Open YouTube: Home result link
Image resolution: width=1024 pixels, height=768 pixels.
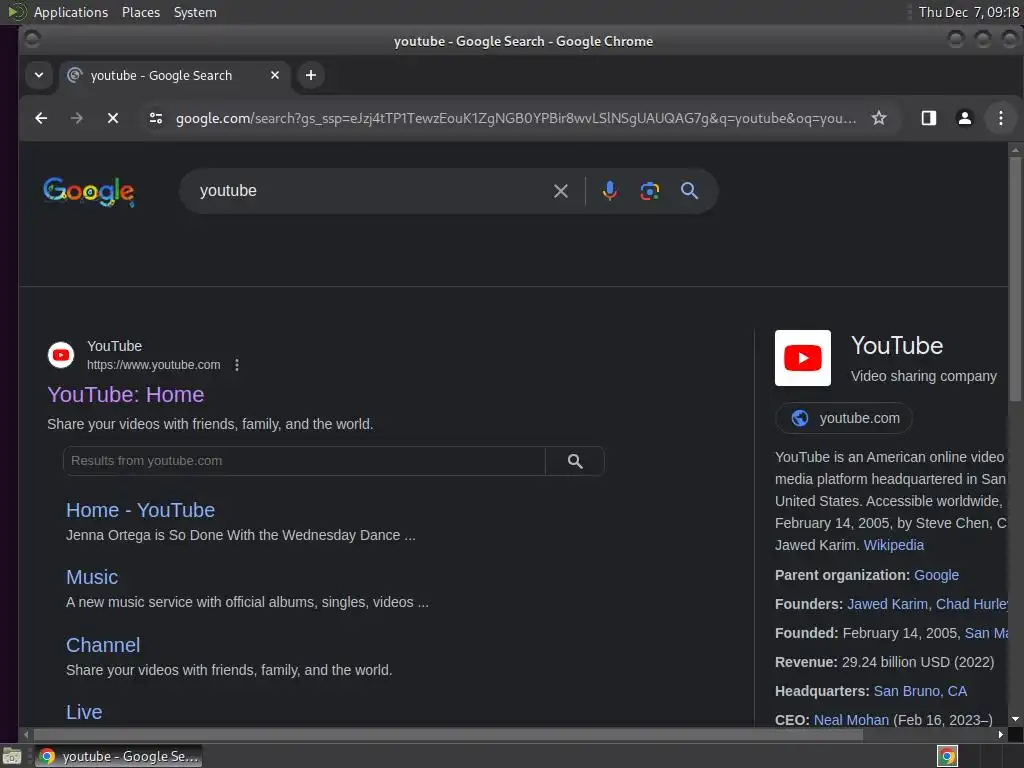pos(125,394)
